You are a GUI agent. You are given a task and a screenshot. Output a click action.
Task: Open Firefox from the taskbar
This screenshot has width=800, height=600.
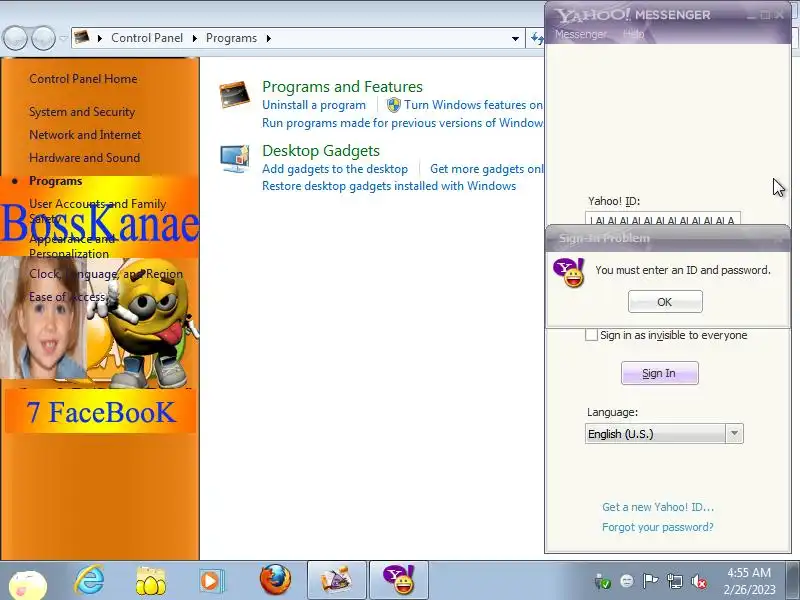pyautogui.click(x=276, y=580)
